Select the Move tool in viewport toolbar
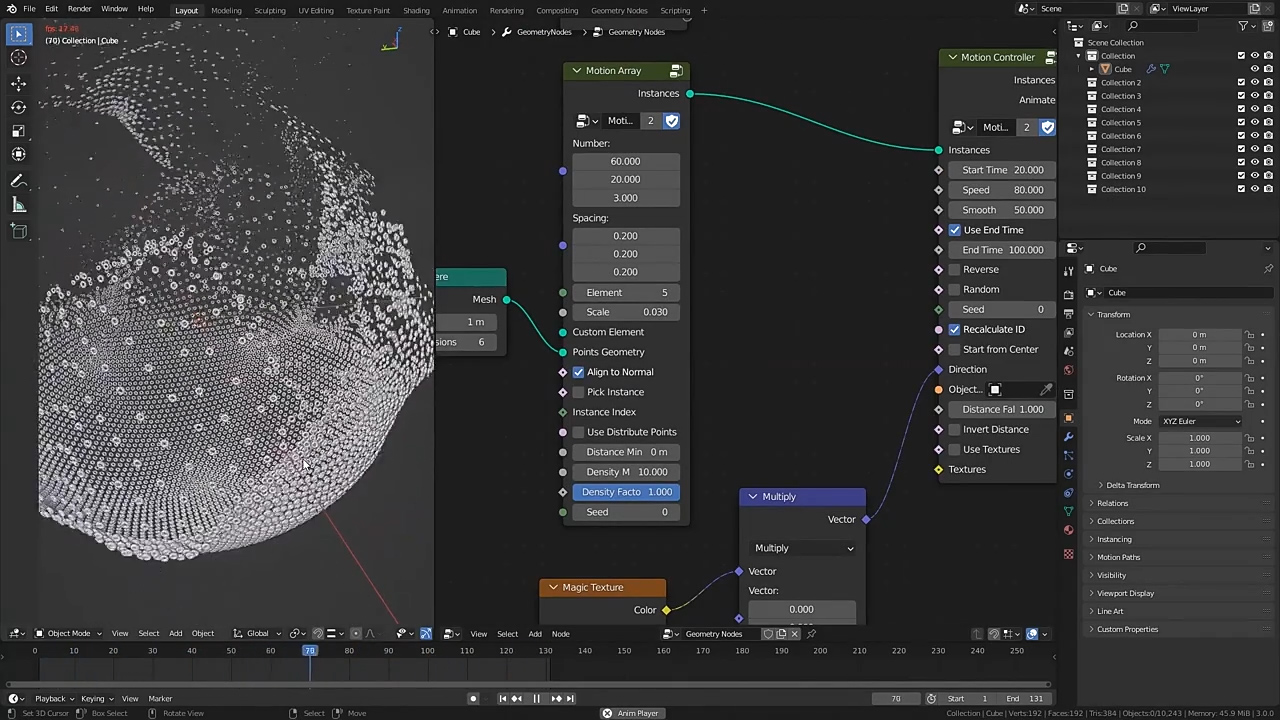 [18, 83]
